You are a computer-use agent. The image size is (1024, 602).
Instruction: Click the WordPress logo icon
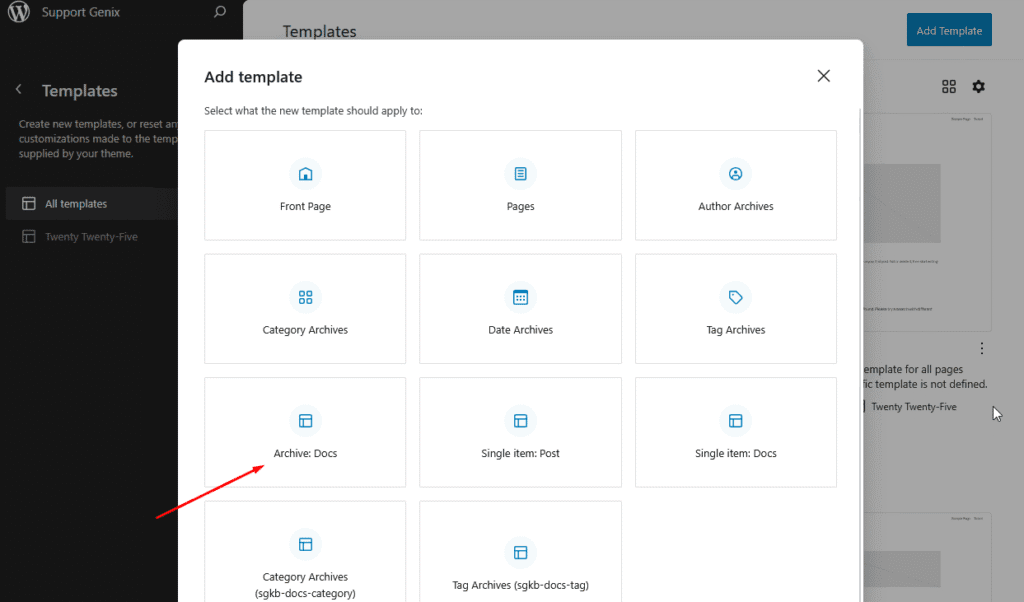coord(19,12)
